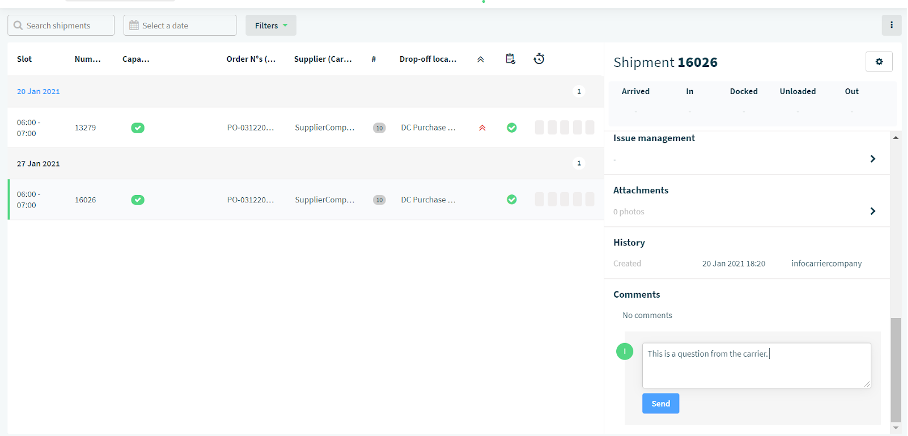Click SupplierComp... cell in row 16026

tap(324, 200)
